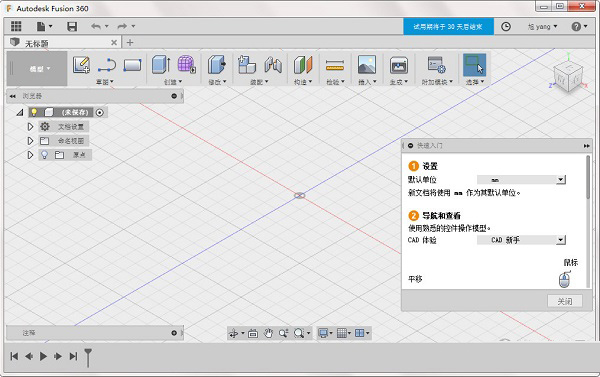This screenshot has width=600, height=377.
Task: Open the 修改 toolbar menu
Action: click(x=218, y=82)
